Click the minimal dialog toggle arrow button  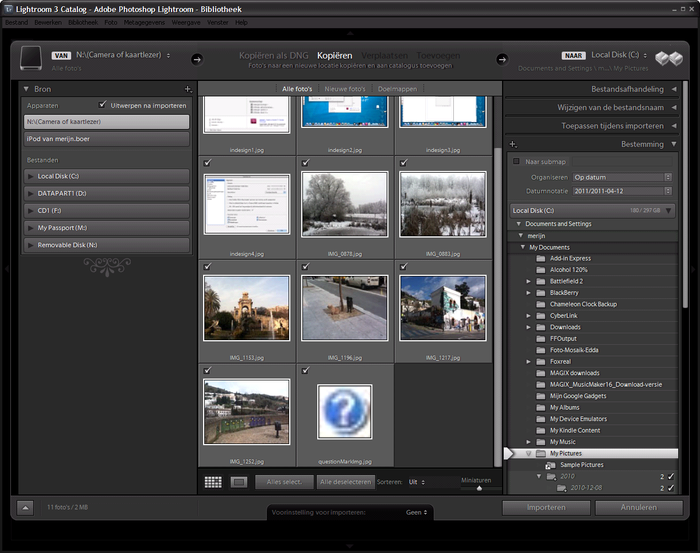pos(25,507)
